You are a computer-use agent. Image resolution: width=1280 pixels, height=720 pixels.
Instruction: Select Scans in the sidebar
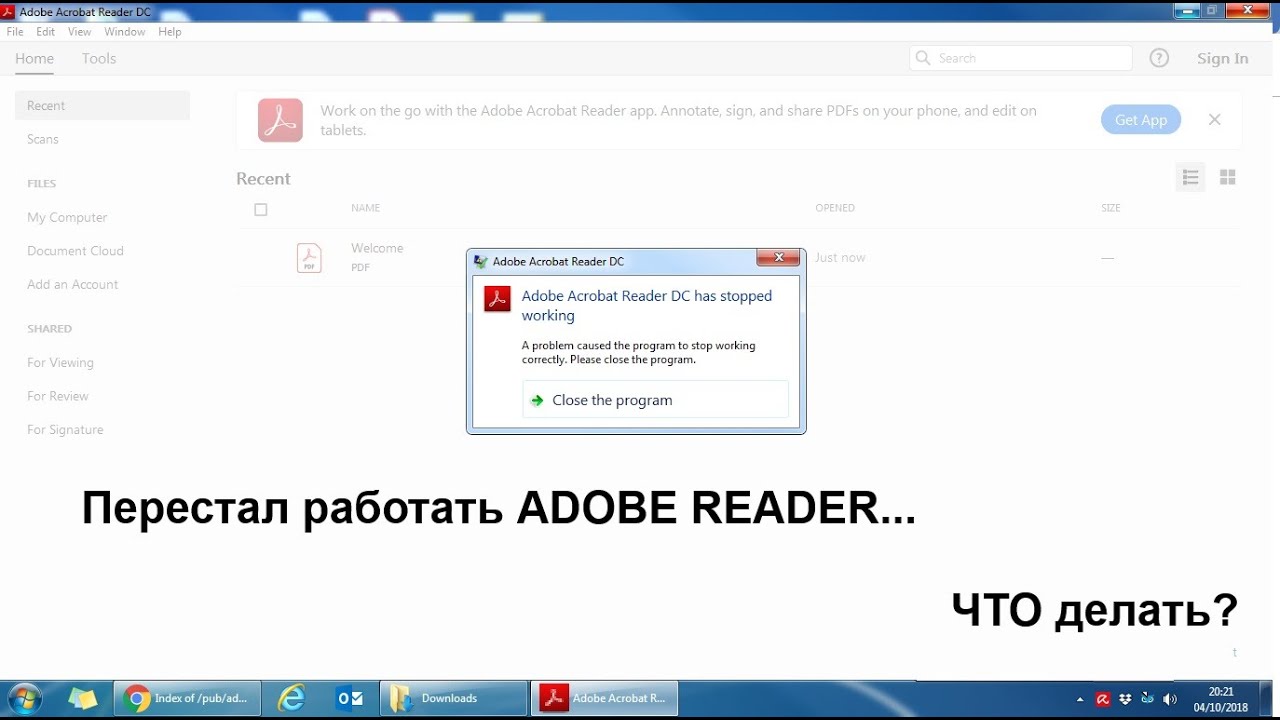click(x=43, y=139)
